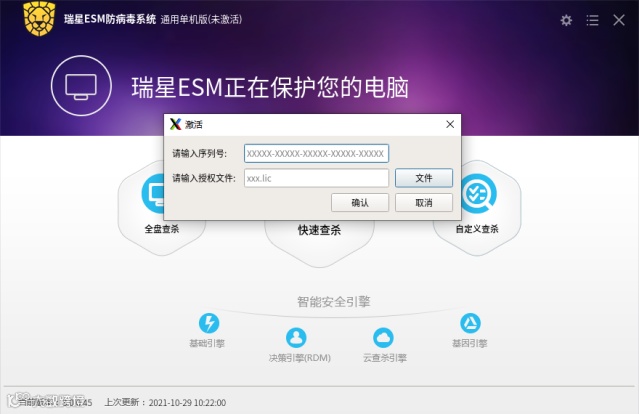
Task: Click the Rising lion shield logo
Action: click(39, 19)
